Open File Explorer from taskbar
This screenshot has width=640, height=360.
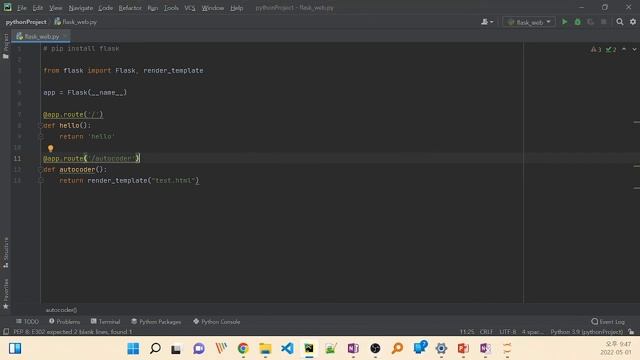click(x=265, y=349)
